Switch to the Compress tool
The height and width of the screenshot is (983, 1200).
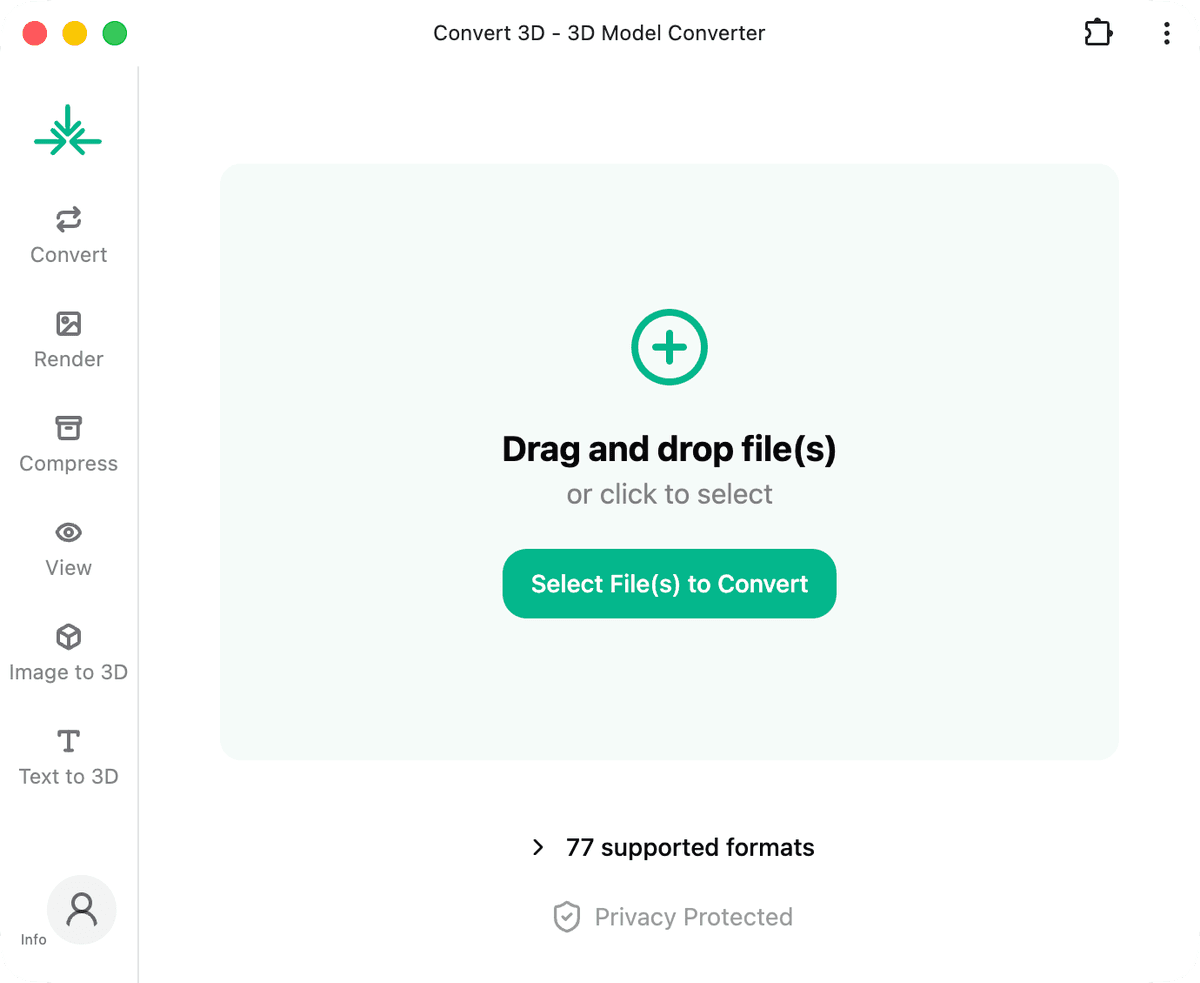pos(68,444)
